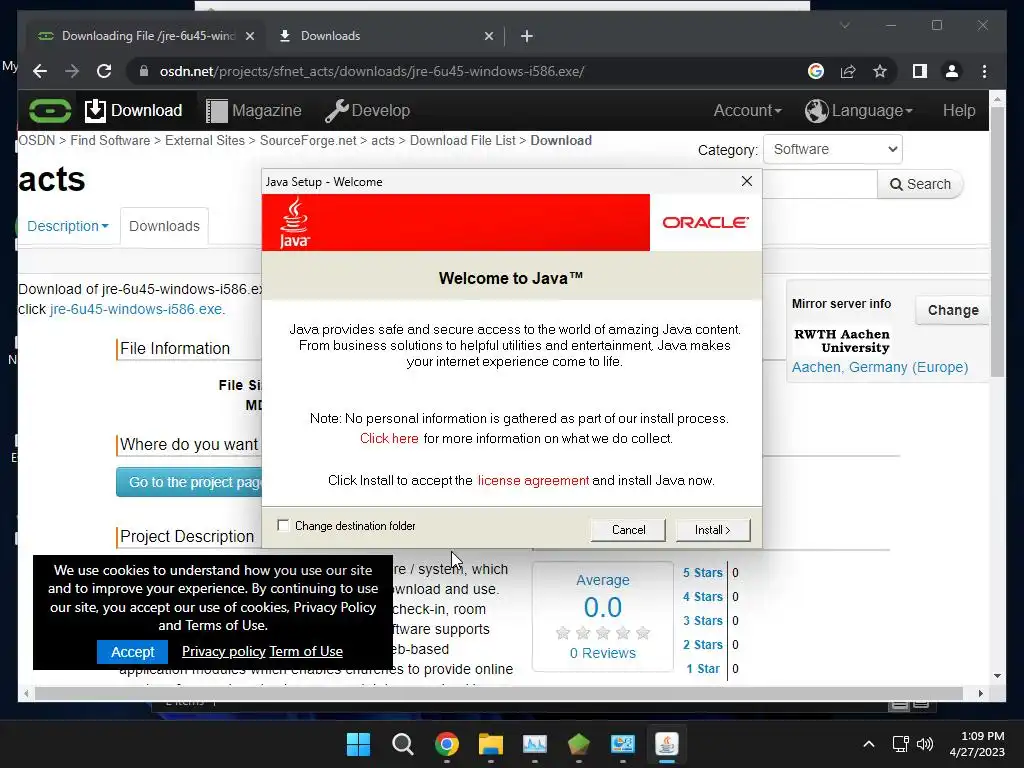Click the network tray icon
The image size is (1024, 768).
[901, 744]
